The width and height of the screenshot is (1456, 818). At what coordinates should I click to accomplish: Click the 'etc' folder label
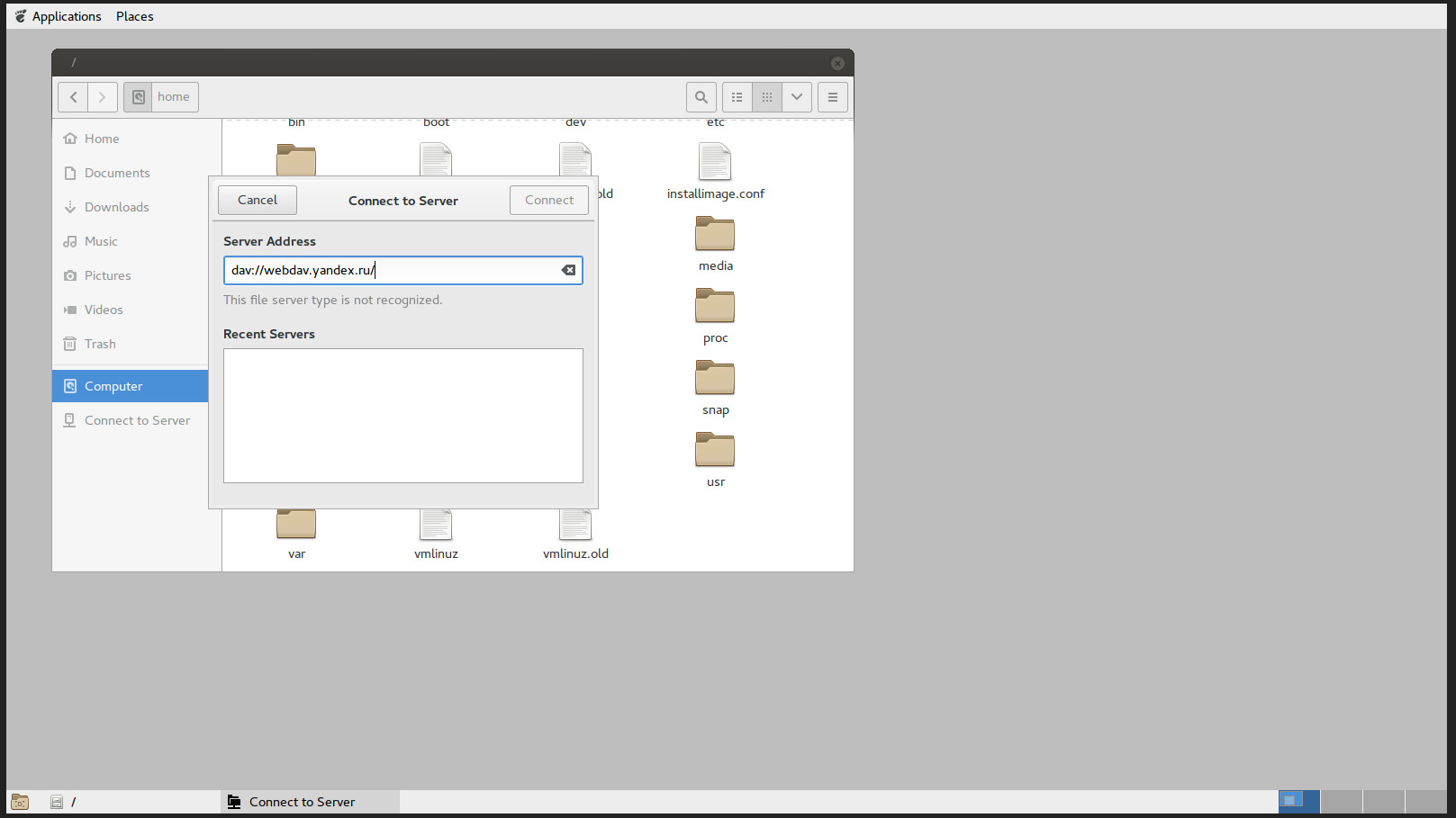click(x=715, y=122)
